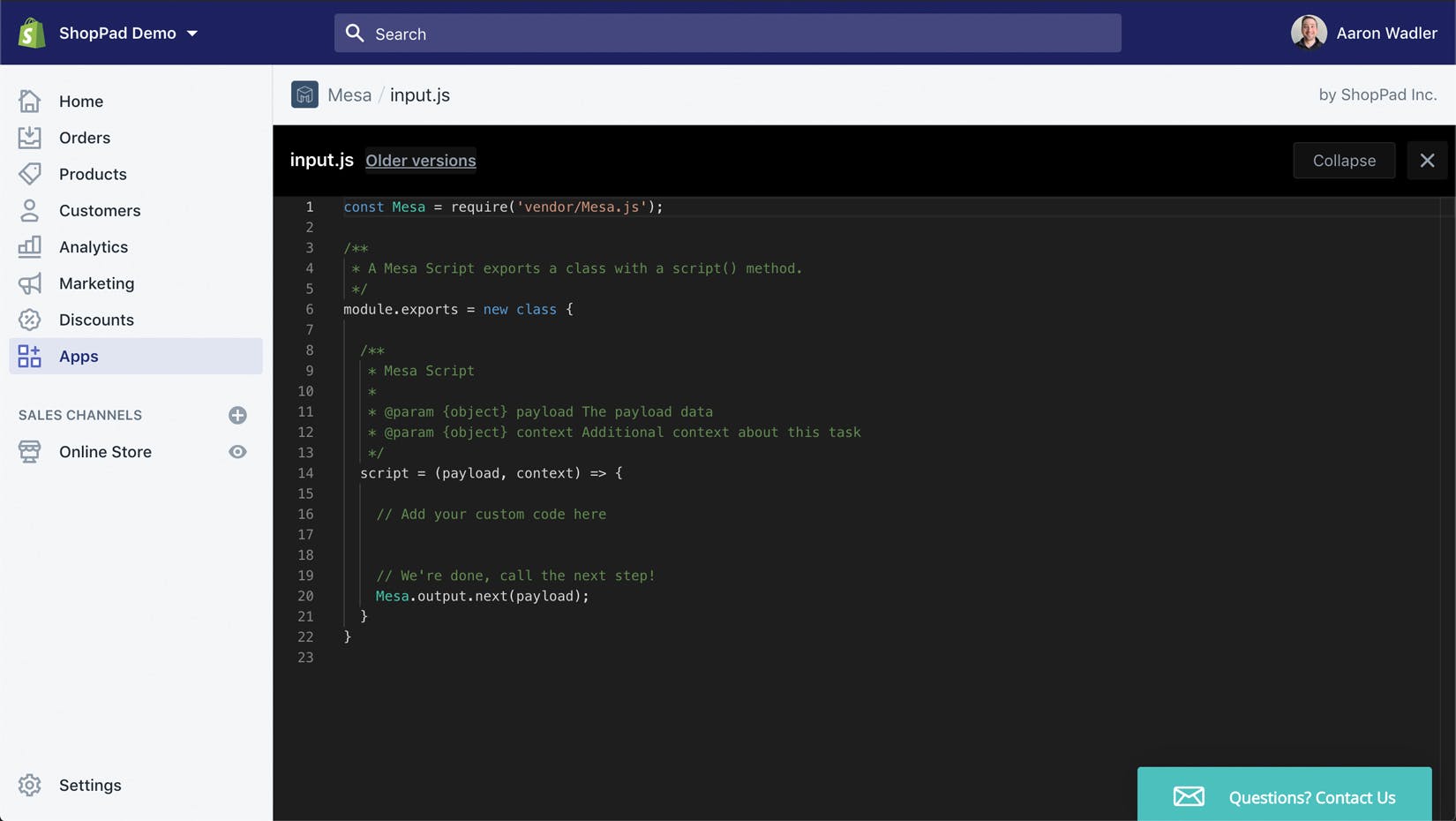Click the Home house icon
Screen dimensions: 1456x821
click(29, 101)
